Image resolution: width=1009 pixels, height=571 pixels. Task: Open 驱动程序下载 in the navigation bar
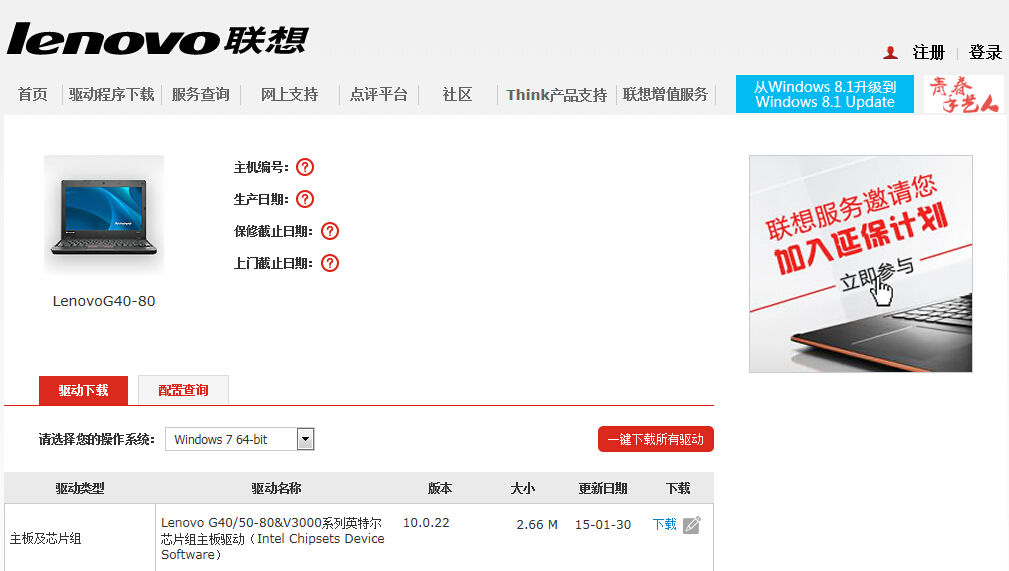pyautogui.click(x=111, y=95)
